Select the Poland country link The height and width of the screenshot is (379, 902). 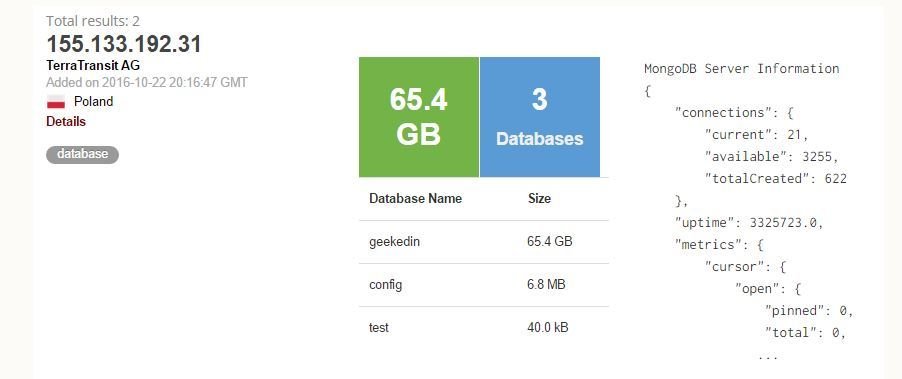click(93, 102)
